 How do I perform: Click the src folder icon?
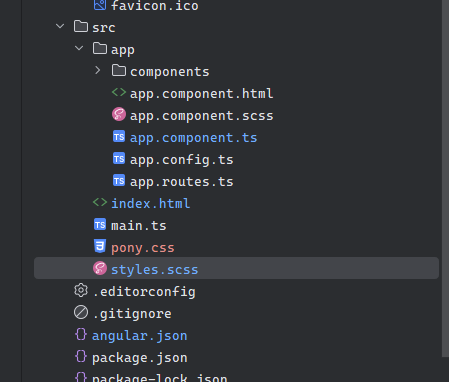(x=81, y=26)
